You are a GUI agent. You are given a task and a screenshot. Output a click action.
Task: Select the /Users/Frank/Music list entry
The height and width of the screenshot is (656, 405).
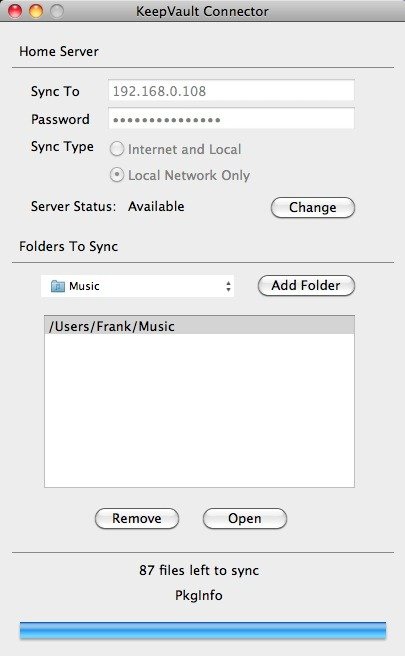click(199, 325)
